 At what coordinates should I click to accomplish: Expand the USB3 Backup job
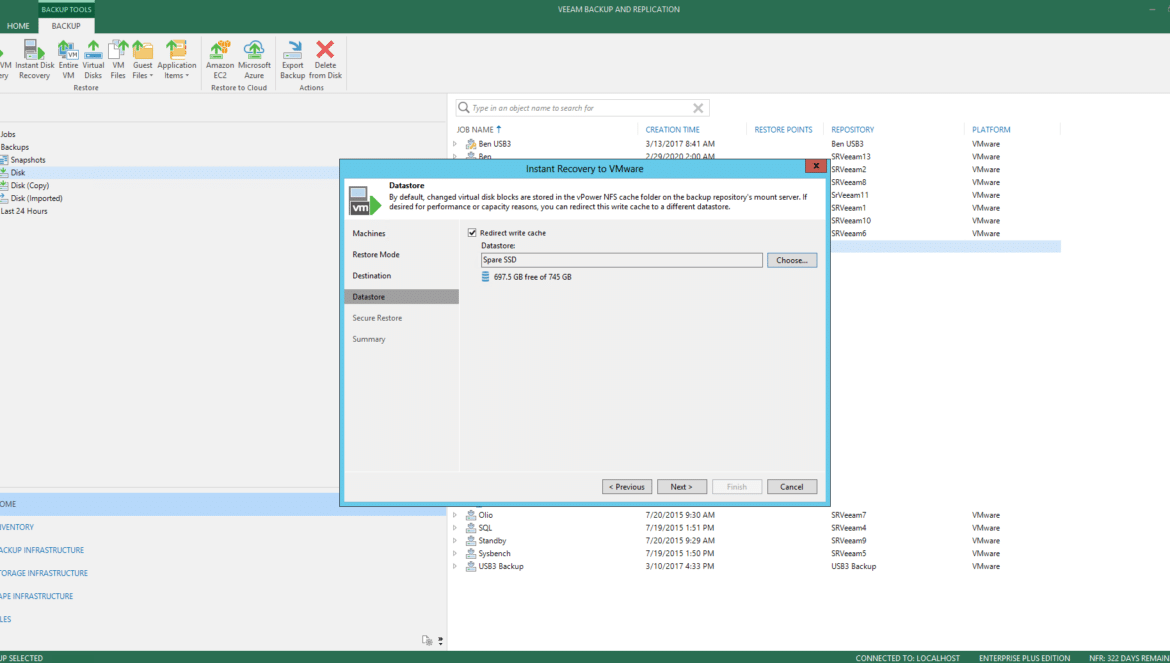point(455,566)
